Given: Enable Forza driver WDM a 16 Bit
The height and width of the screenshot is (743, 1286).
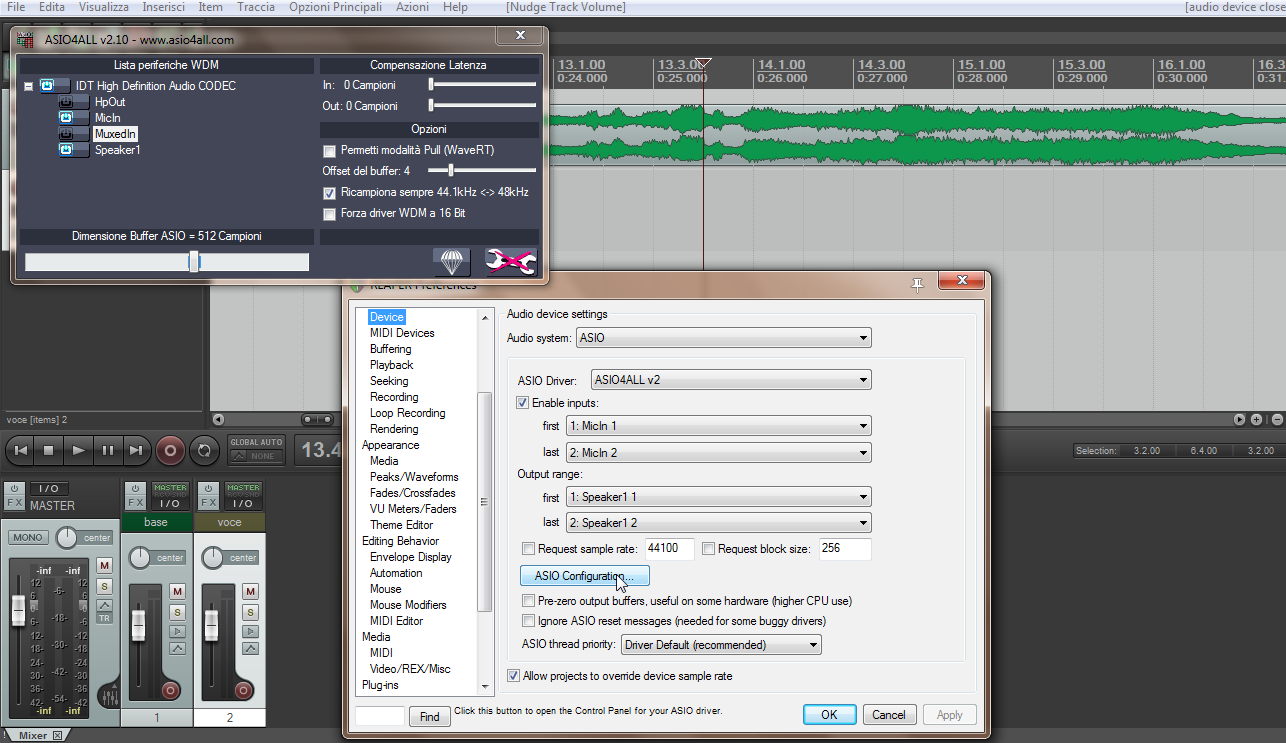Looking at the screenshot, I should click(330, 214).
